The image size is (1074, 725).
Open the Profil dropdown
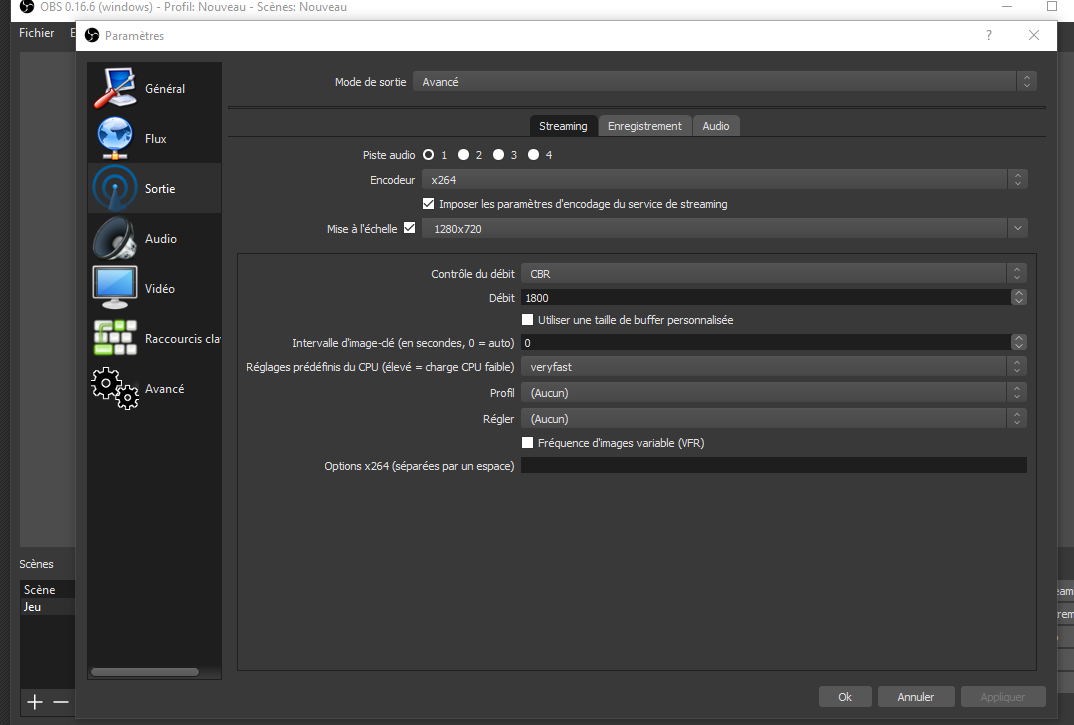[774, 393]
